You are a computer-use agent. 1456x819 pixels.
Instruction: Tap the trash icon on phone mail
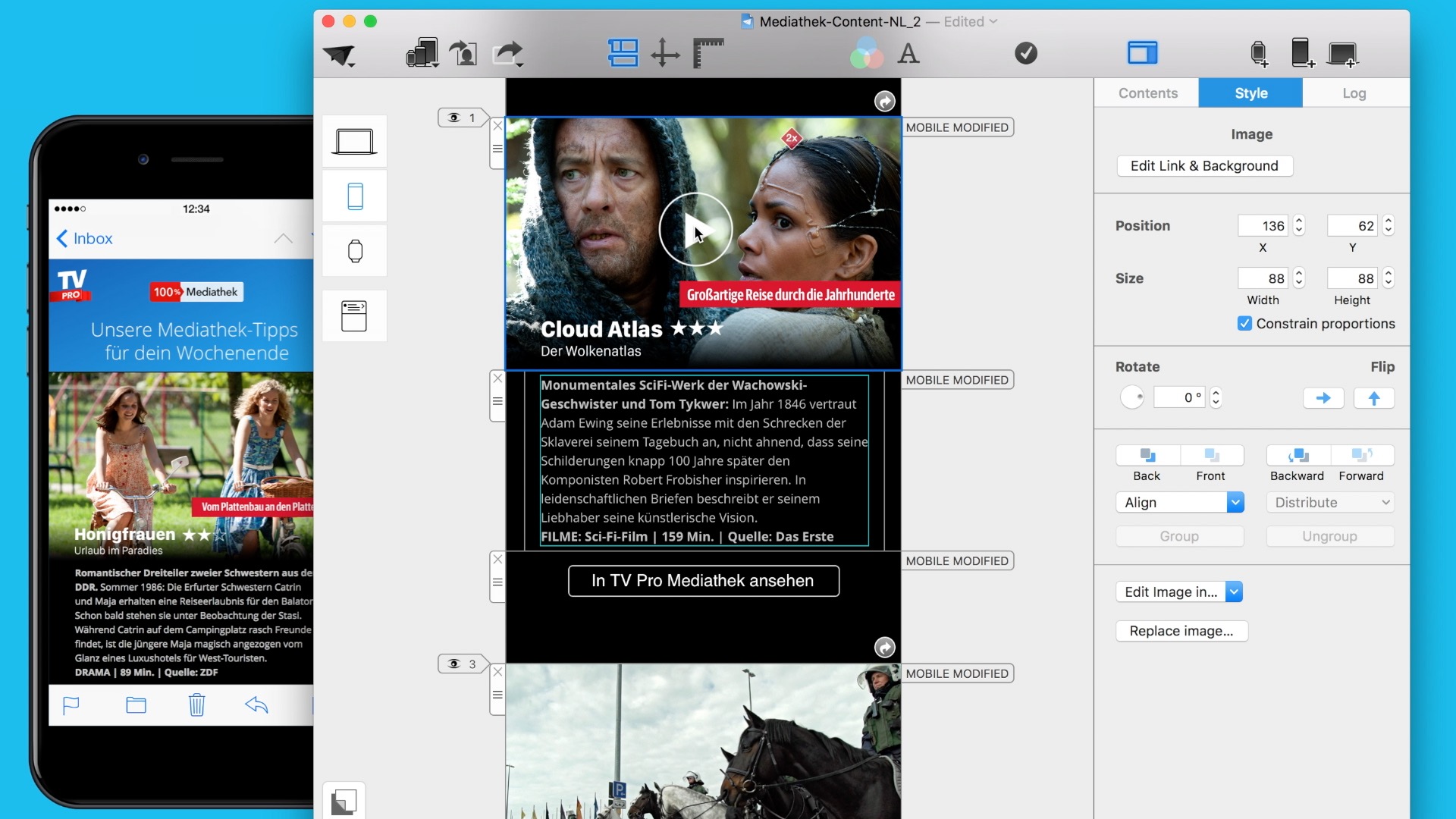tap(196, 704)
